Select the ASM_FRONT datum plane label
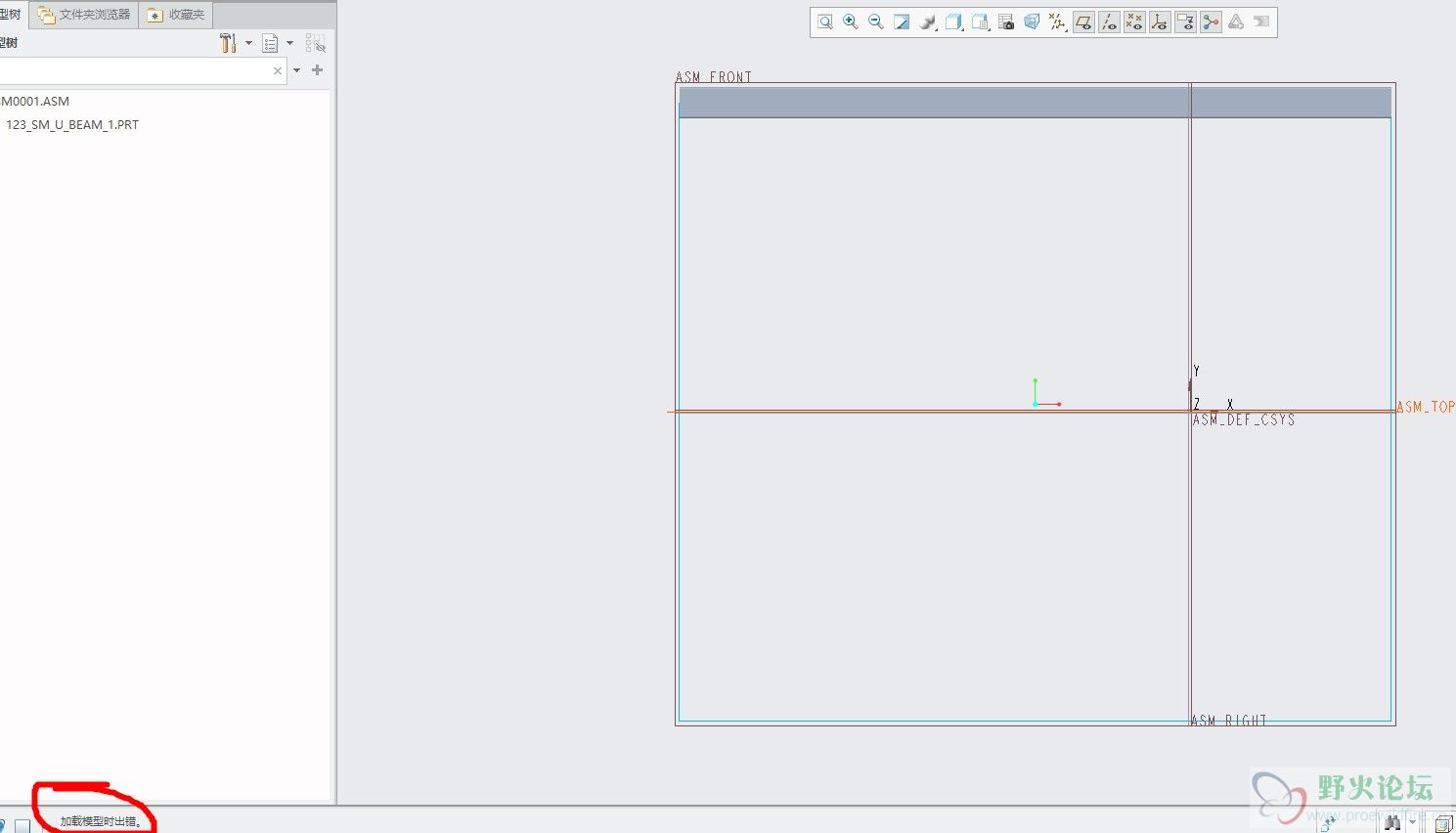Image resolution: width=1456 pixels, height=833 pixels. tap(714, 77)
